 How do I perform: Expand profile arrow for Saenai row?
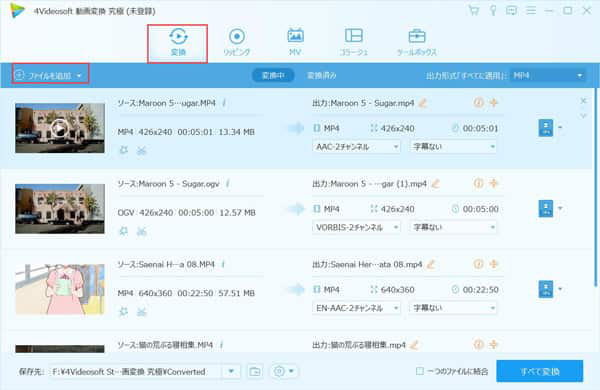click(x=560, y=289)
